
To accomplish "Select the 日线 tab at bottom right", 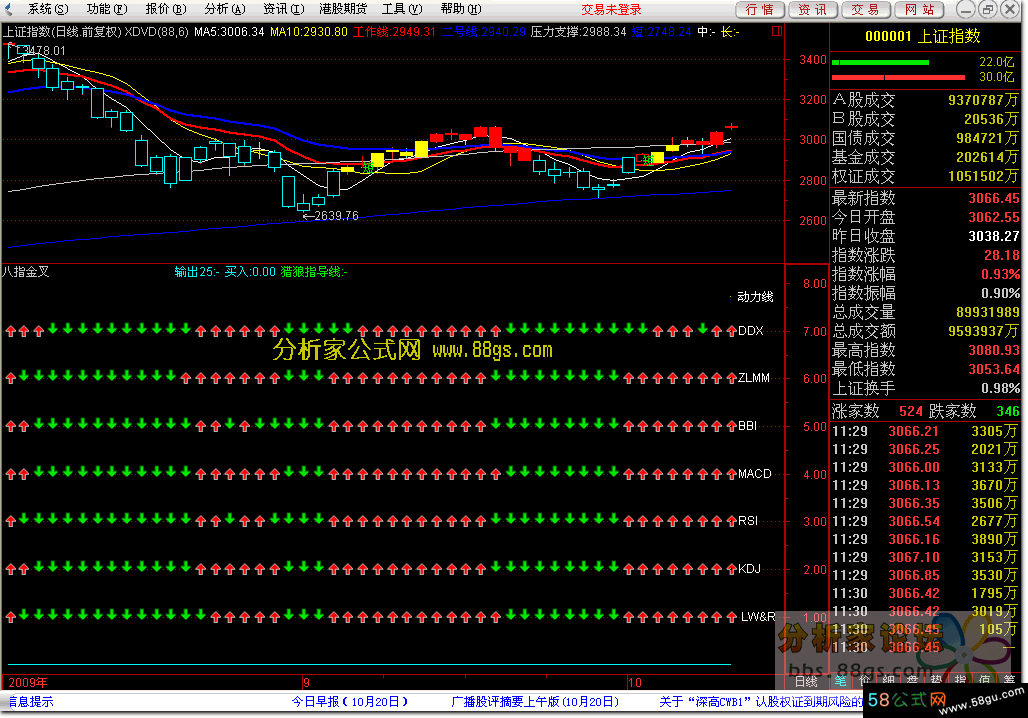I will (806, 681).
